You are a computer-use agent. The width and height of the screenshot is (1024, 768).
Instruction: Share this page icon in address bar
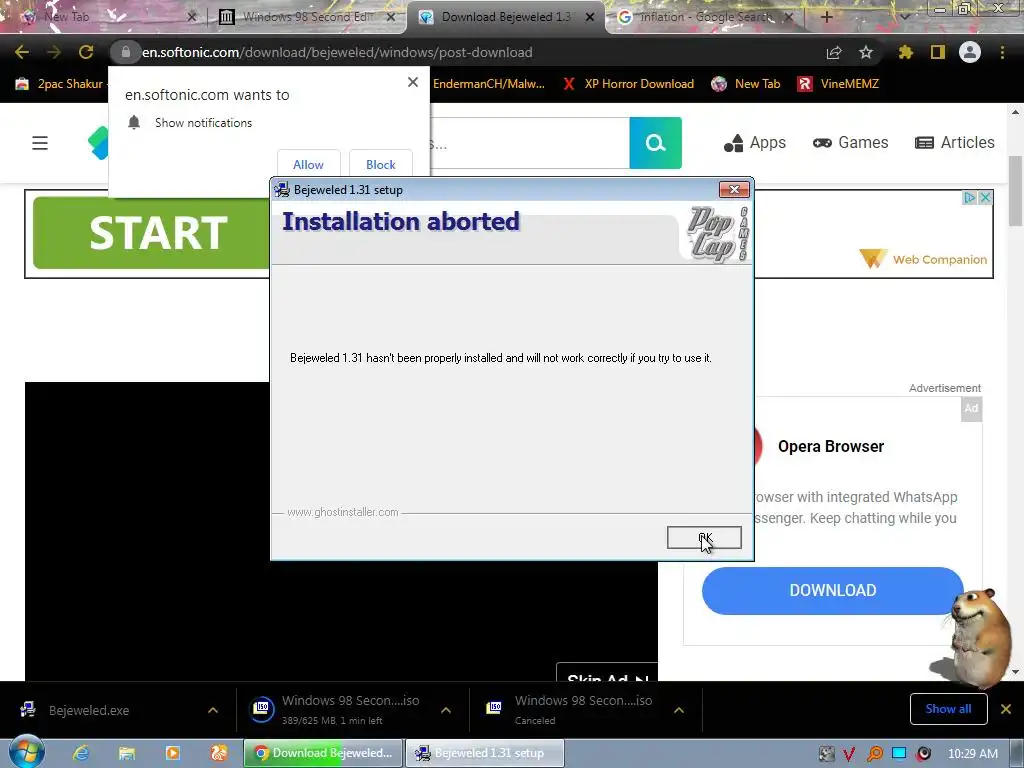tap(834, 52)
